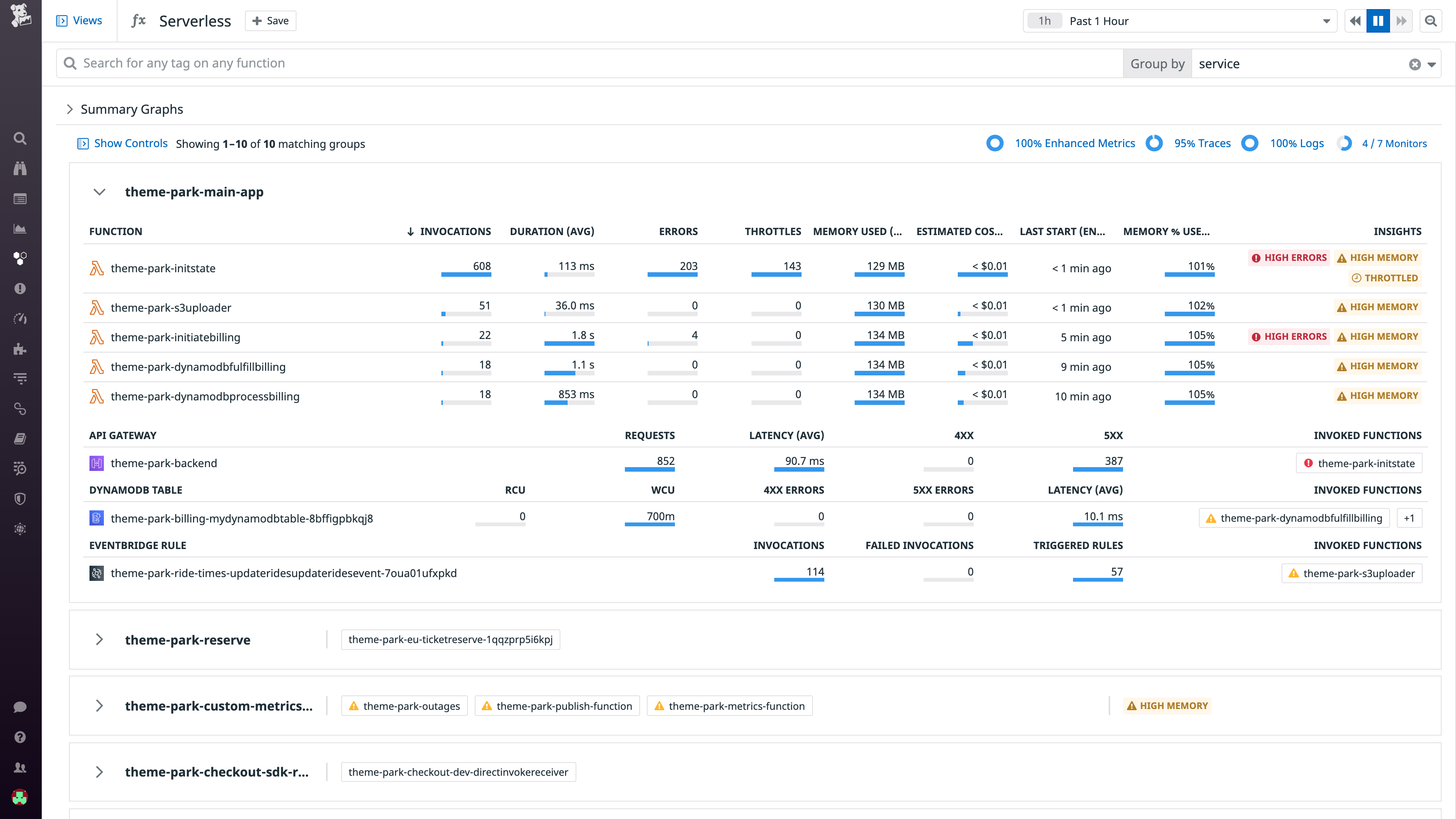Open the Dashboards graph icon in sidebar
The width and height of the screenshot is (1456, 819).
pyautogui.click(x=20, y=229)
